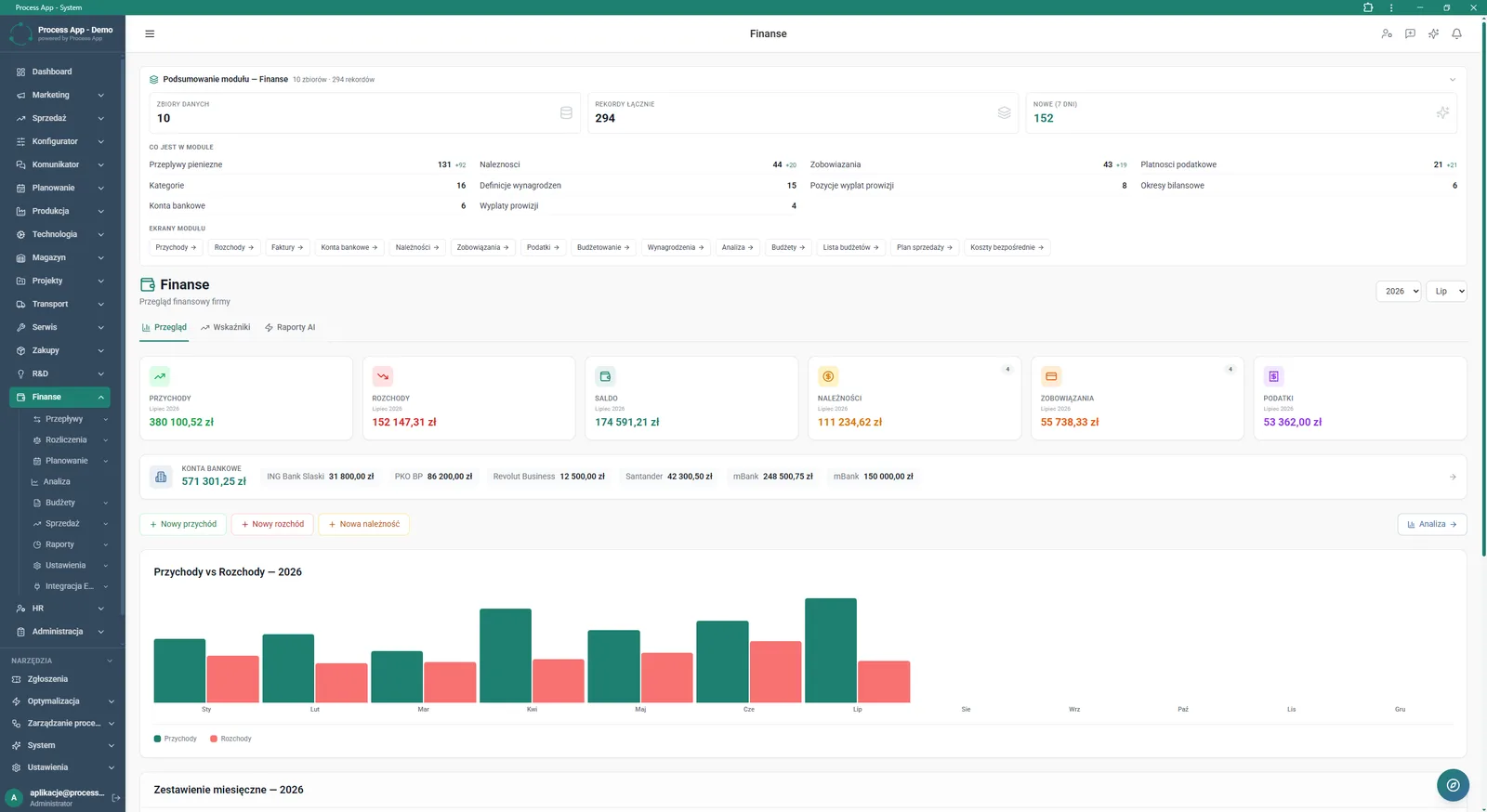Go to the Plan sprzedaży screen
The image size is (1487, 812).
click(x=925, y=247)
